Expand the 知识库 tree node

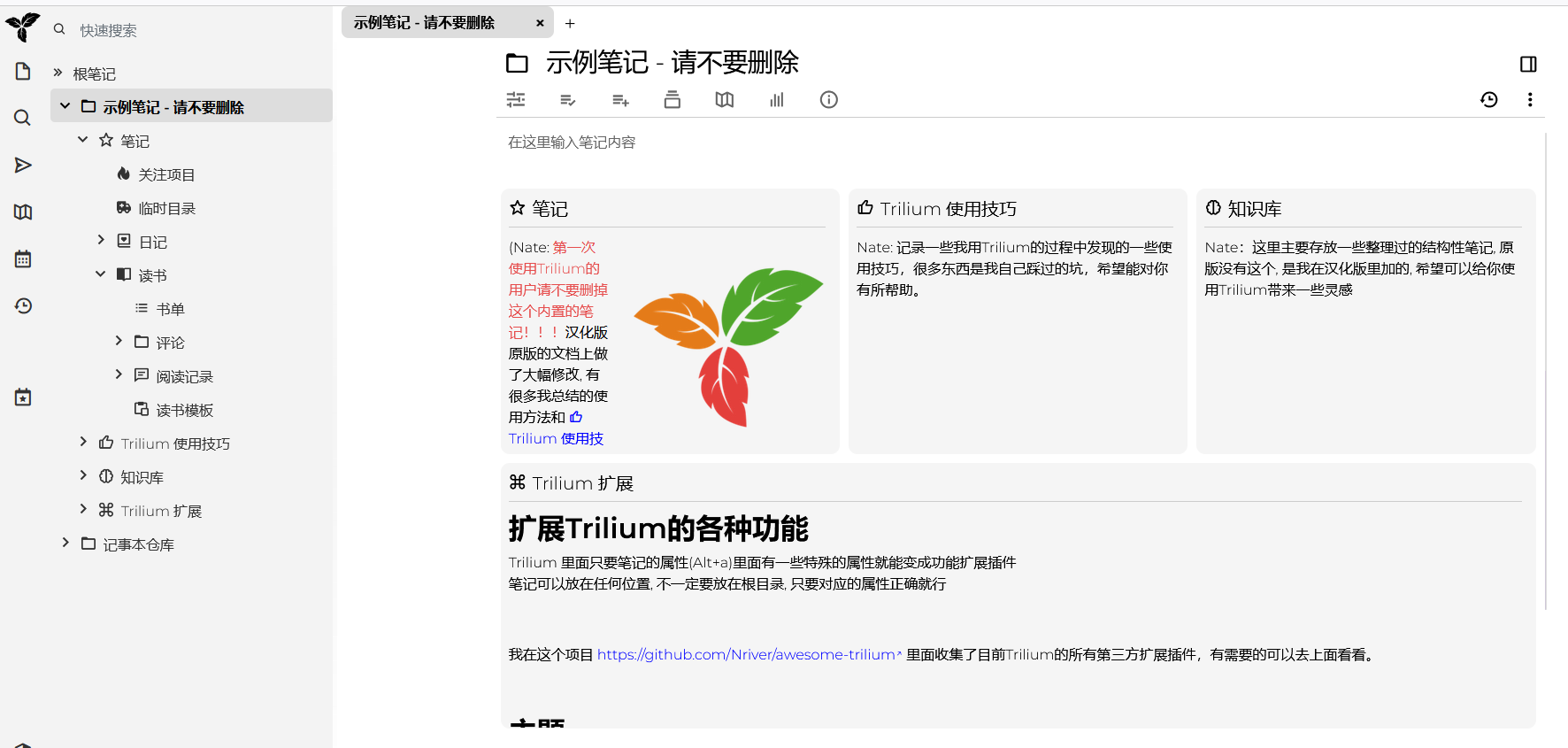point(82,476)
